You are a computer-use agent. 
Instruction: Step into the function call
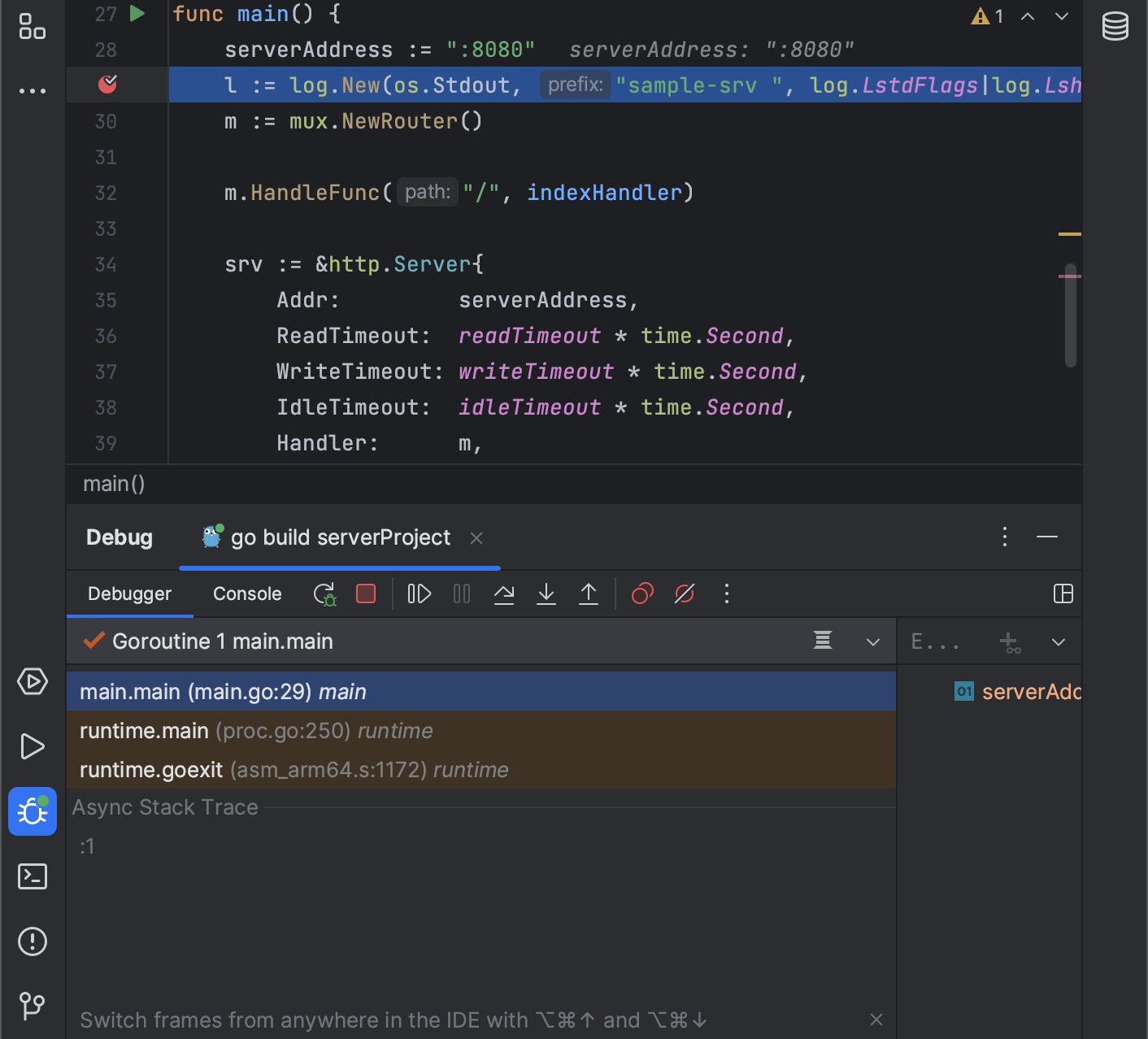pyautogui.click(x=546, y=593)
